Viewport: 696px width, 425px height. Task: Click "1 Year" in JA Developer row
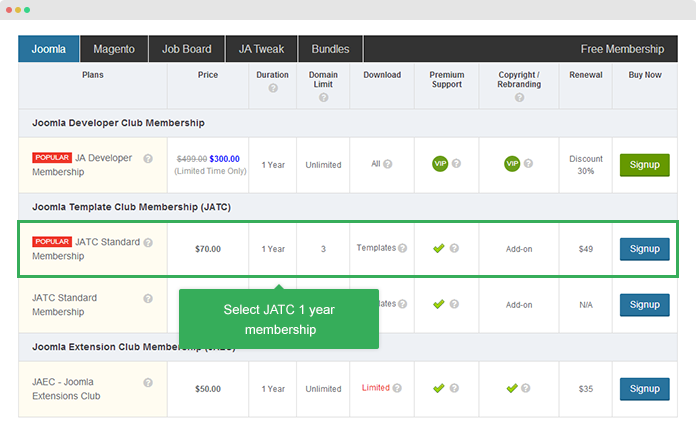(273, 165)
